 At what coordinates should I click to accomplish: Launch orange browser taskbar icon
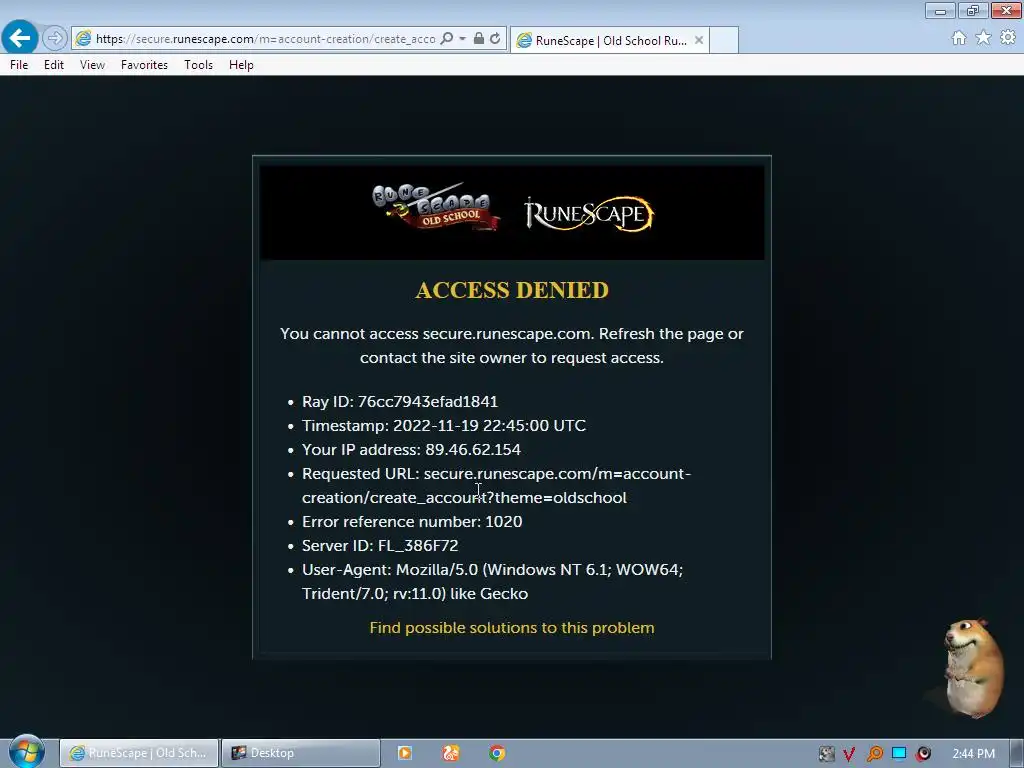point(451,753)
